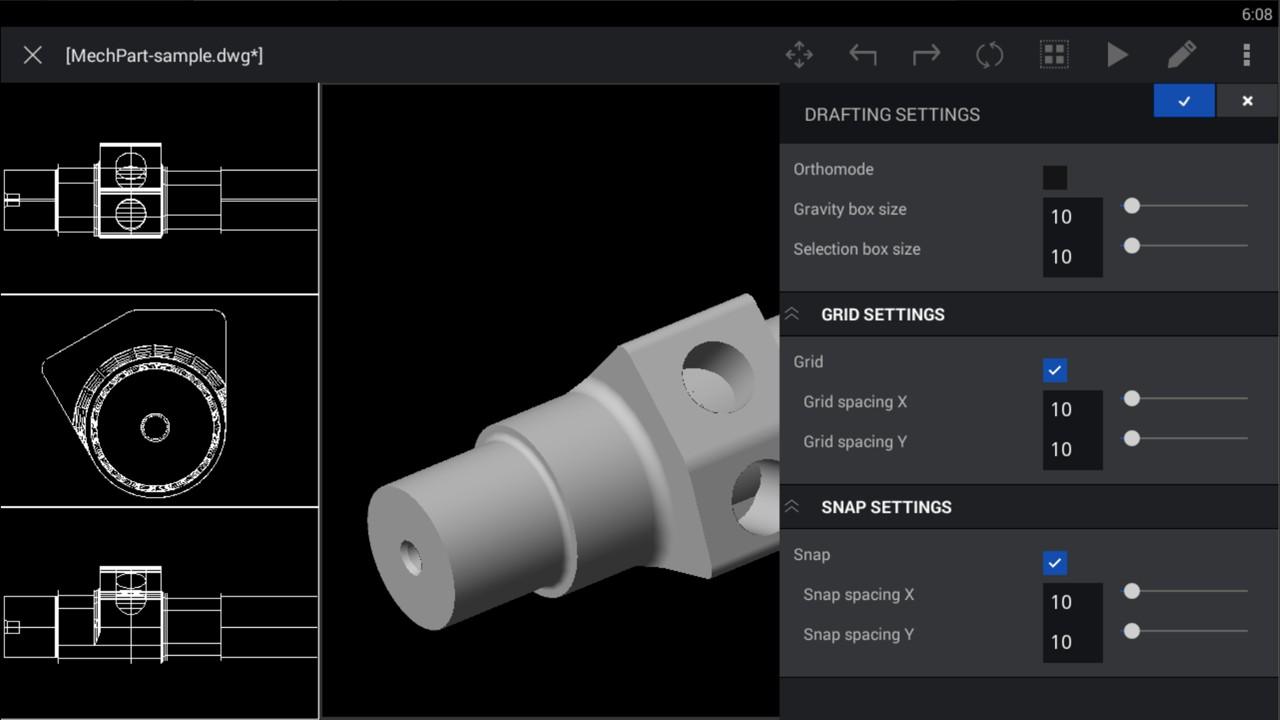The height and width of the screenshot is (720, 1280).
Task: Activate the top side-view wireframe viewport
Action: point(159,189)
